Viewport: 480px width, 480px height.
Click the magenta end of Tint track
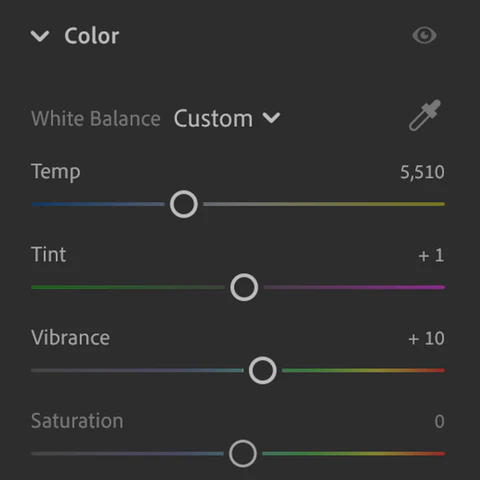click(x=433, y=287)
